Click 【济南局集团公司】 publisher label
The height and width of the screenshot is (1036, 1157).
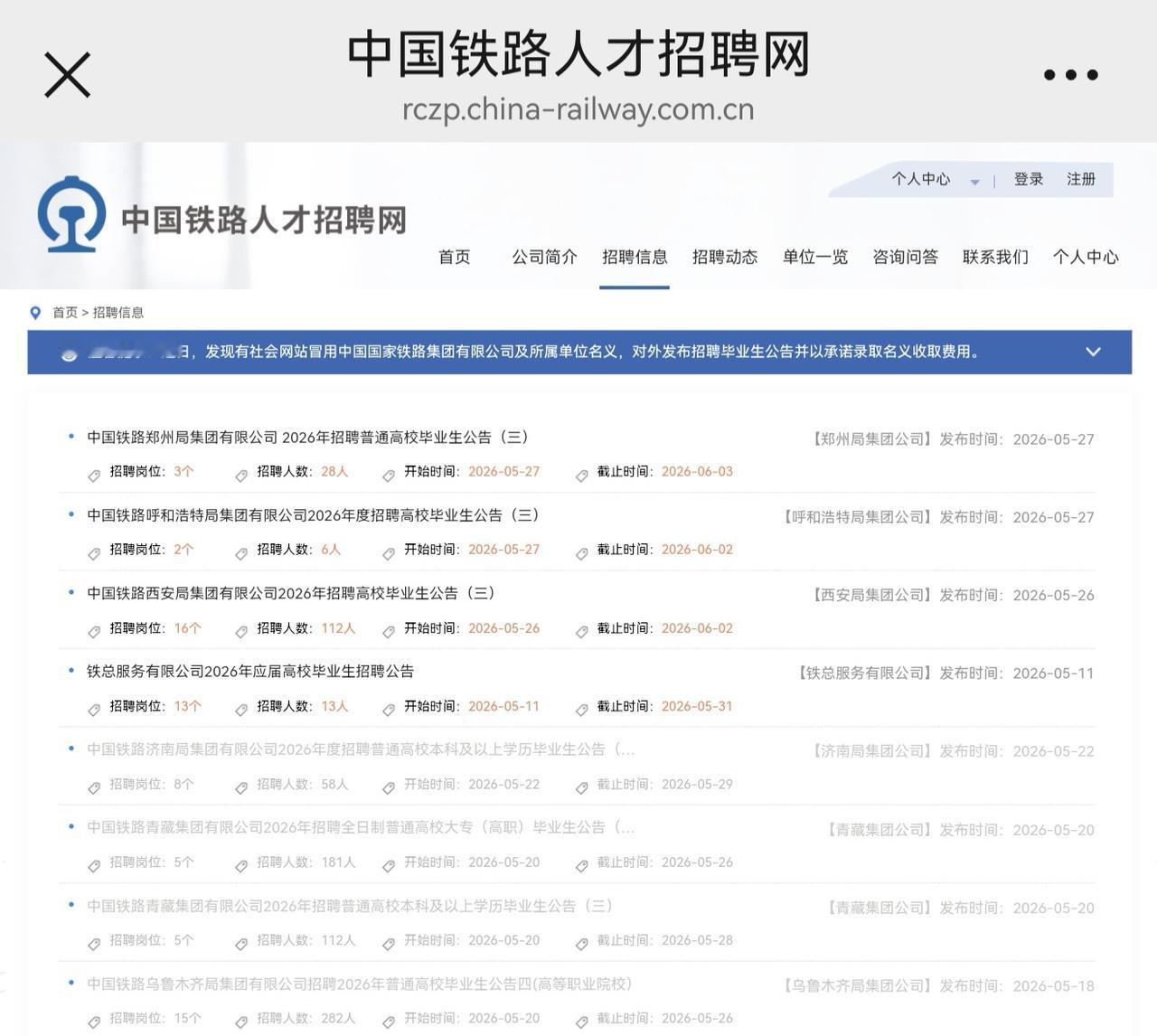point(871,751)
